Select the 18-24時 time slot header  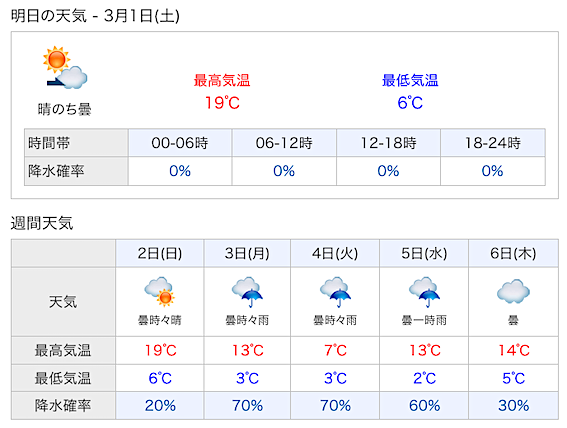pos(493,143)
